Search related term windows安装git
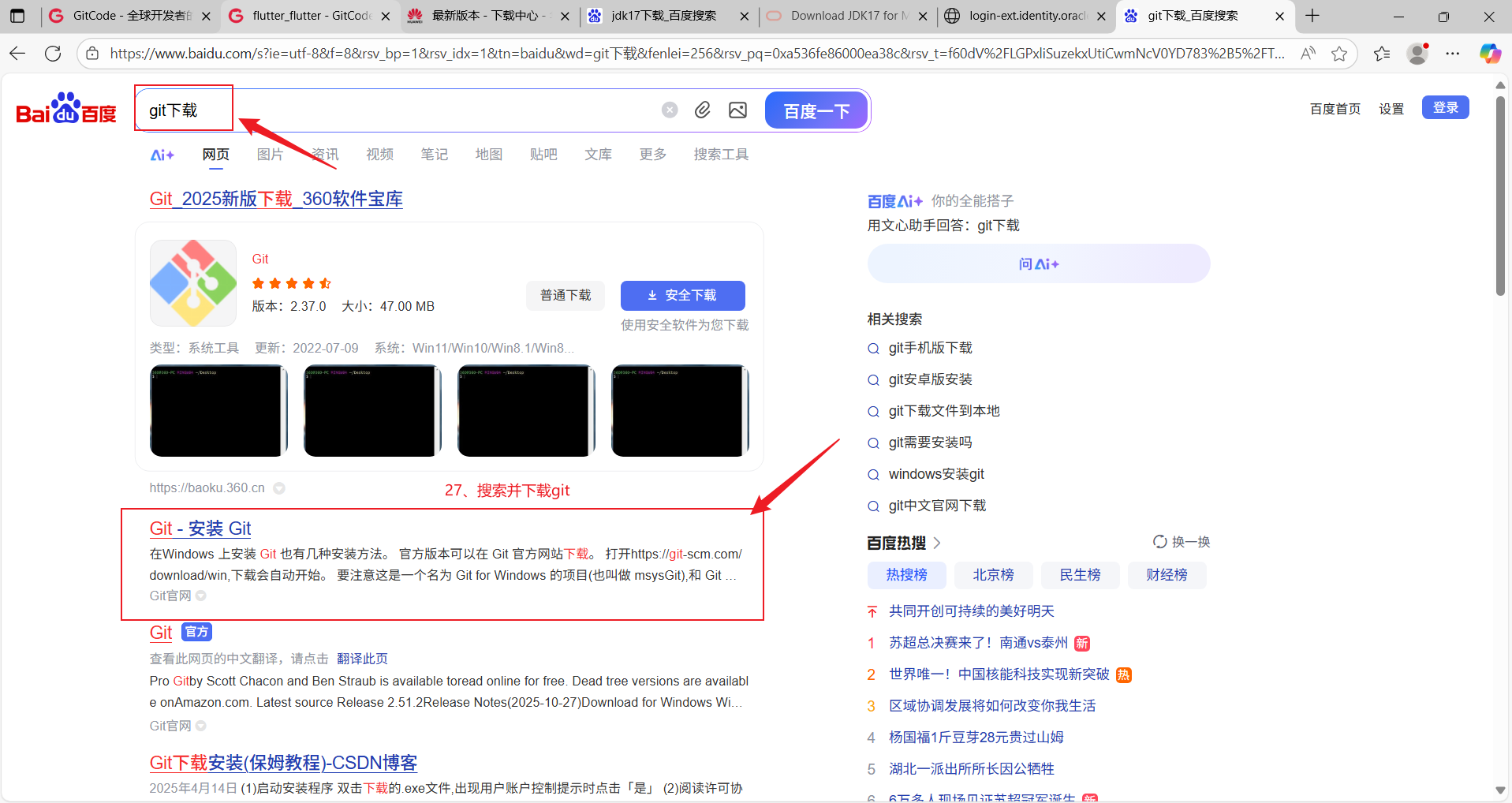Image resolution: width=1512 pixels, height=803 pixels. (x=936, y=474)
